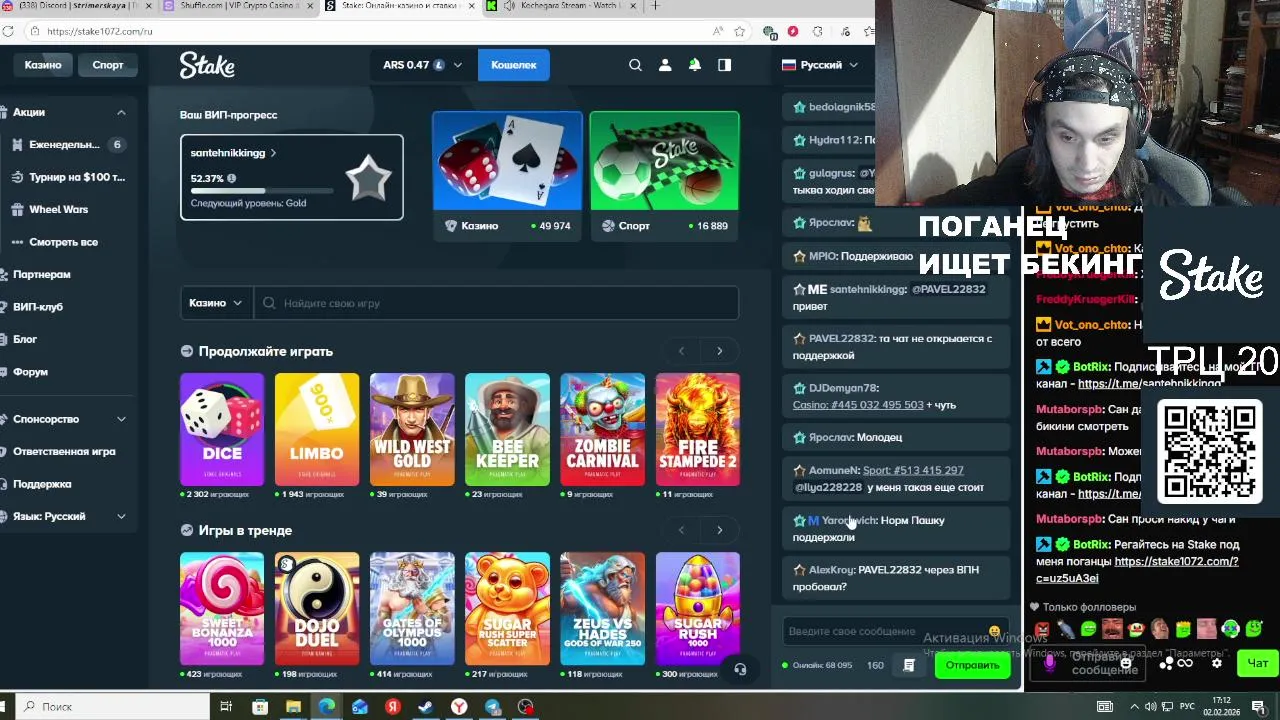Expand the Язык: Русский sidebar selector
1280x720 pixels.
[x=121, y=517]
